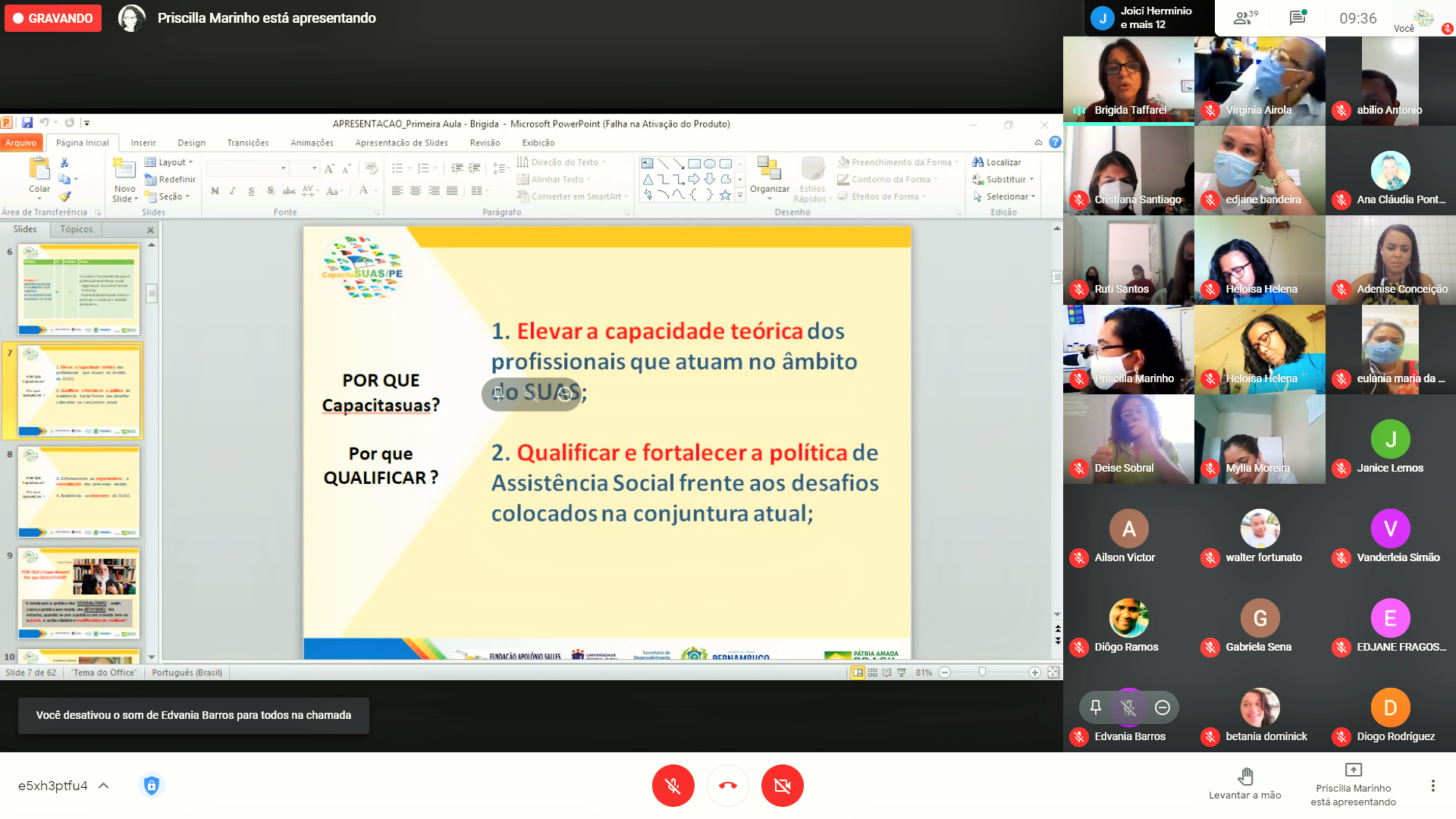
Task: Click slide 8 thumbnail in slides panel
Action: (x=79, y=491)
